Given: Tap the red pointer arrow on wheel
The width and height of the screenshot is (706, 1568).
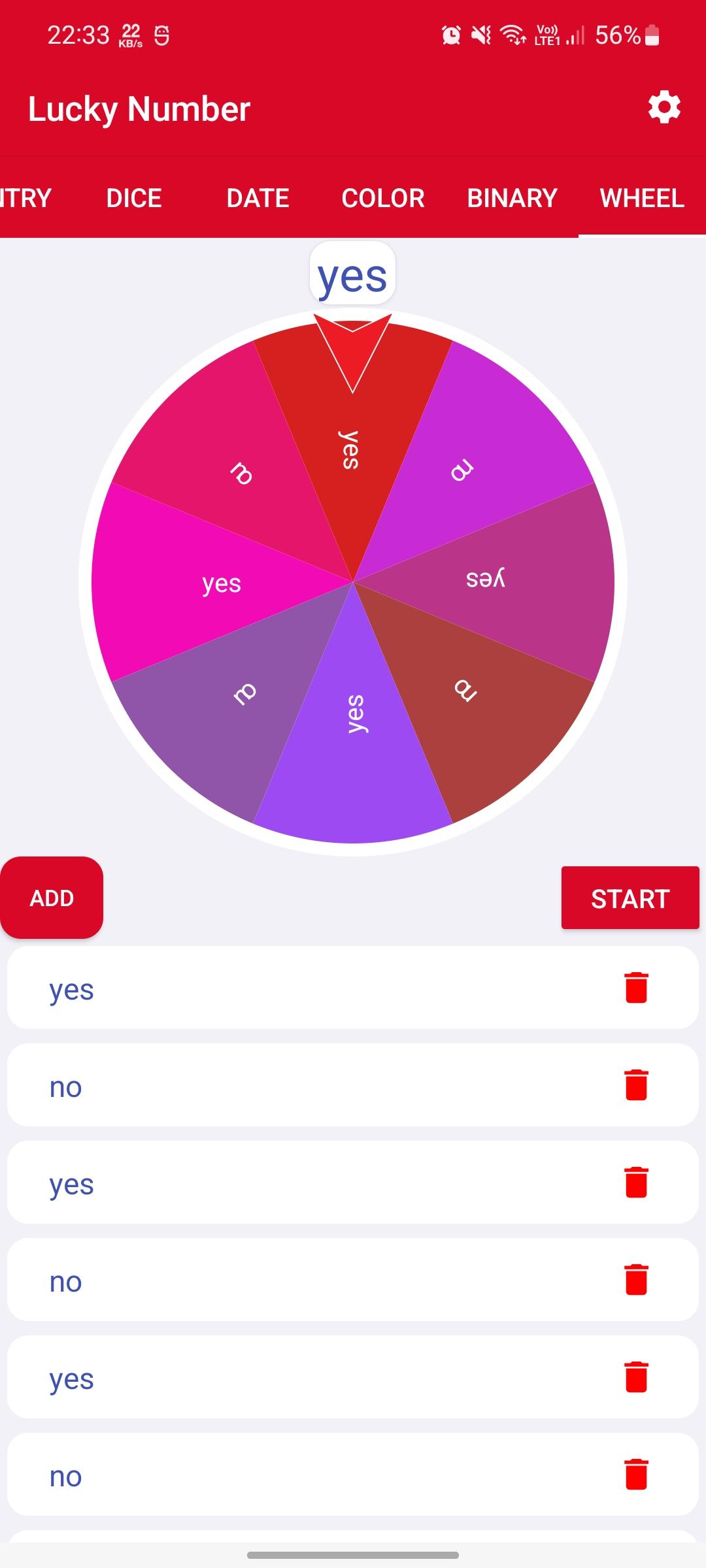Looking at the screenshot, I should [353, 350].
